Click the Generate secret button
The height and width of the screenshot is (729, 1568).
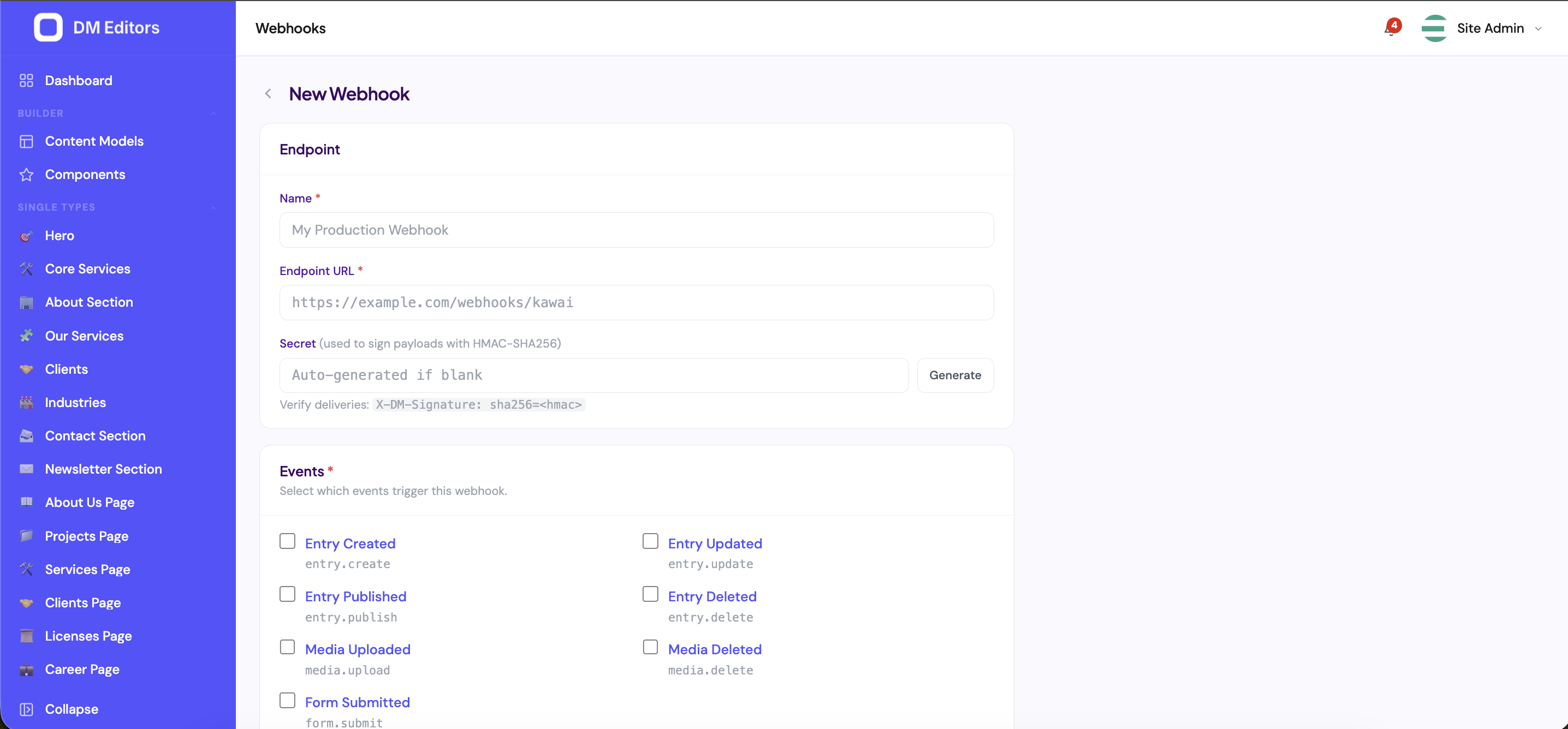pos(955,375)
